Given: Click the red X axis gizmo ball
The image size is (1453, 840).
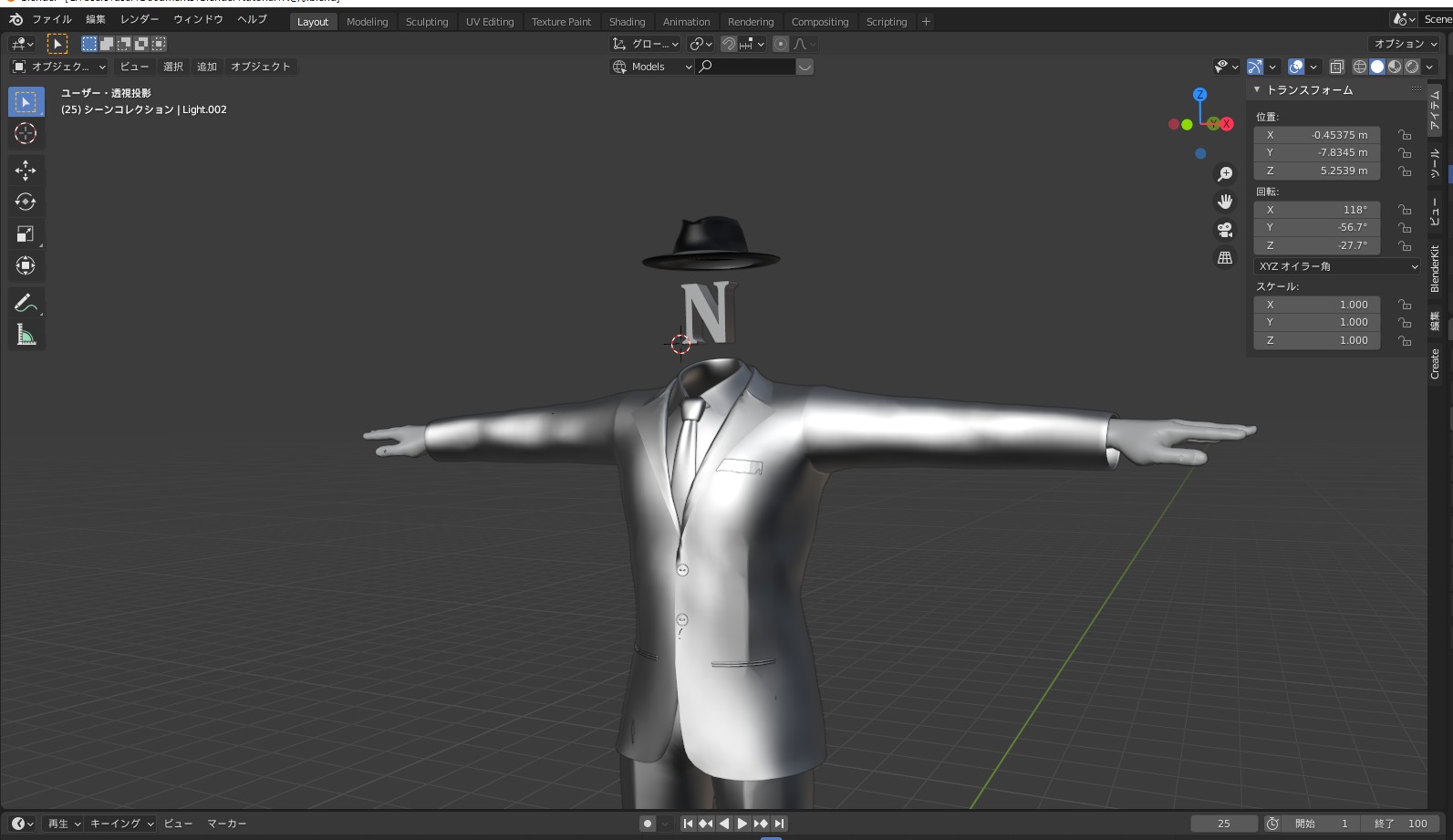Looking at the screenshot, I should [1227, 124].
